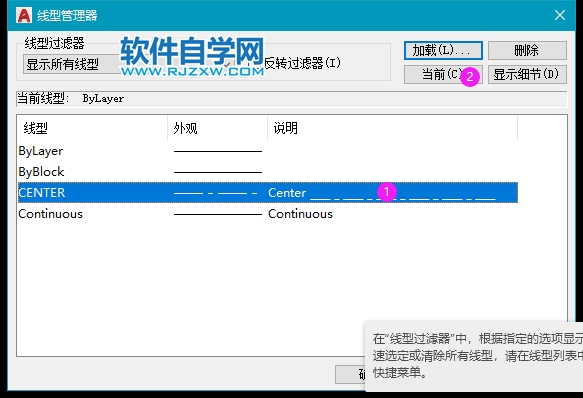Click the Continuous description cell
Image resolution: width=583 pixels, height=398 pixels.
coord(300,214)
